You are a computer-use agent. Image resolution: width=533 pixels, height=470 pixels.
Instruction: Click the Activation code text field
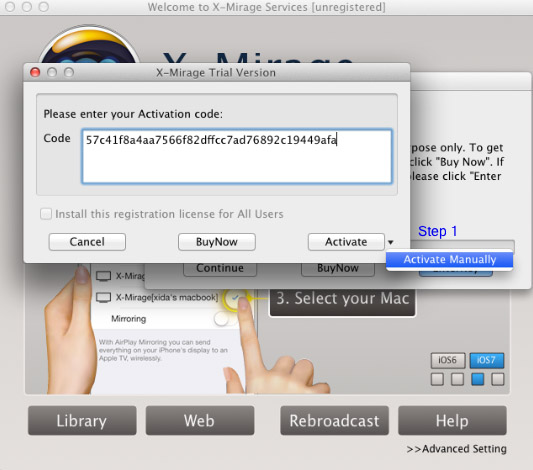click(237, 156)
